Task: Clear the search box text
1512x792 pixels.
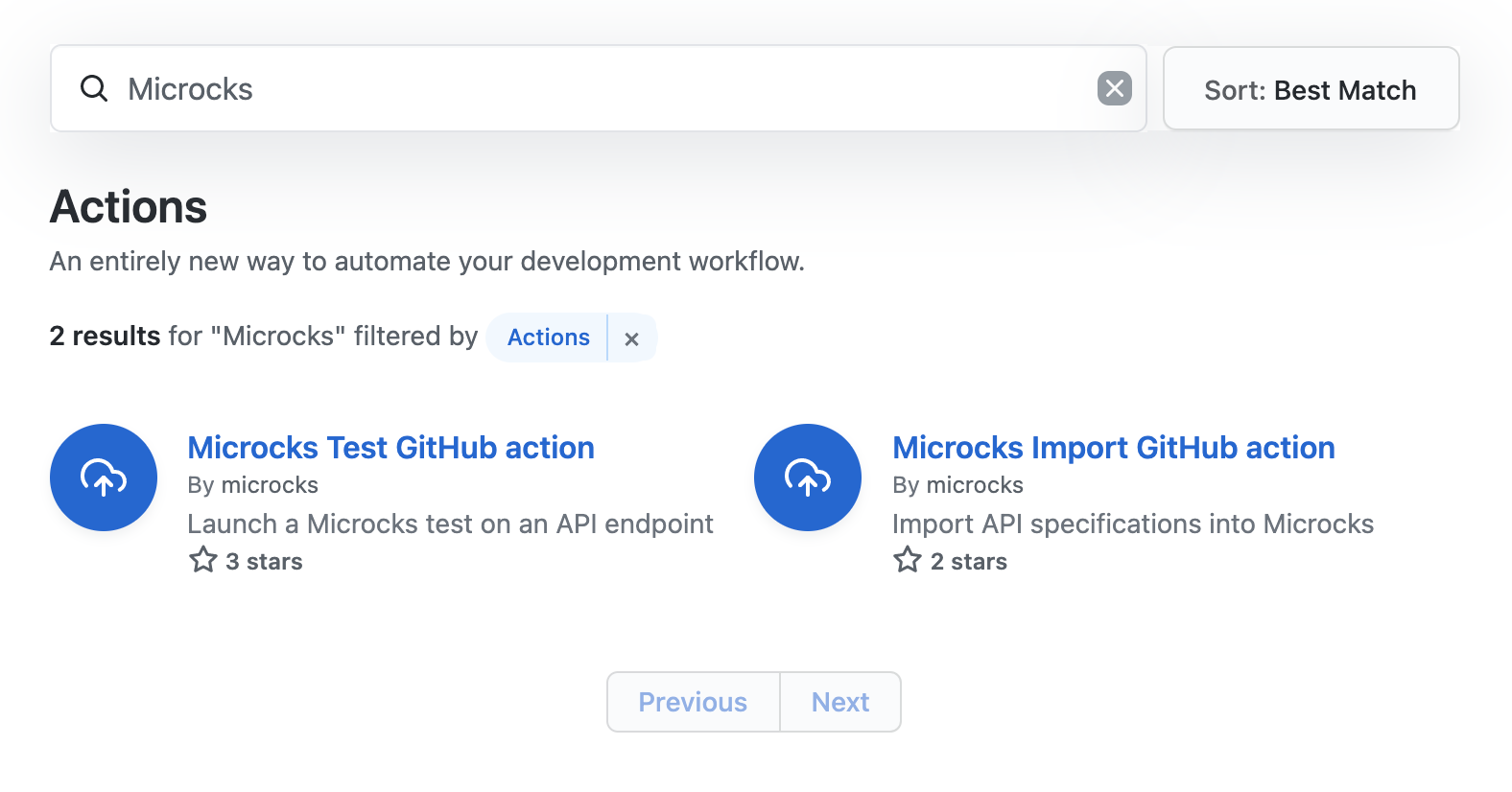Action: (1114, 89)
